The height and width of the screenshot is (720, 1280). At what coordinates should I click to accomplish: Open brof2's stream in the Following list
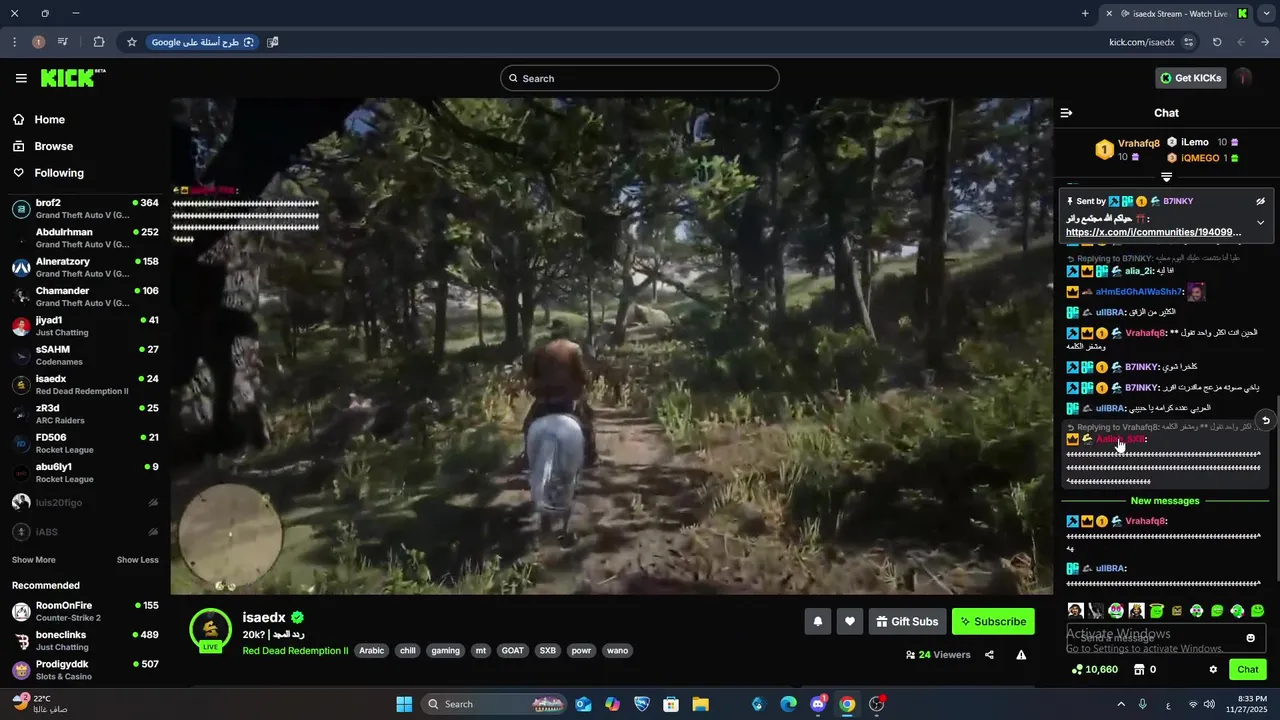(x=85, y=209)
